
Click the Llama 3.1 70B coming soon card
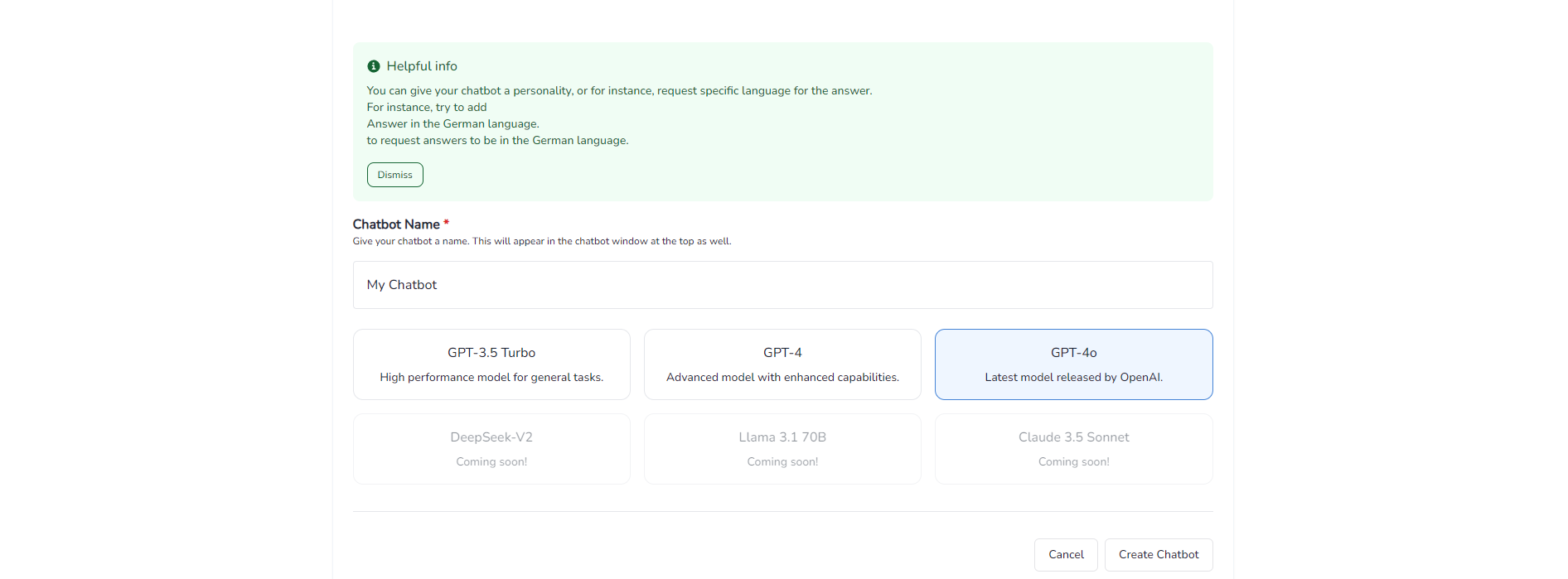pos(782,449)
